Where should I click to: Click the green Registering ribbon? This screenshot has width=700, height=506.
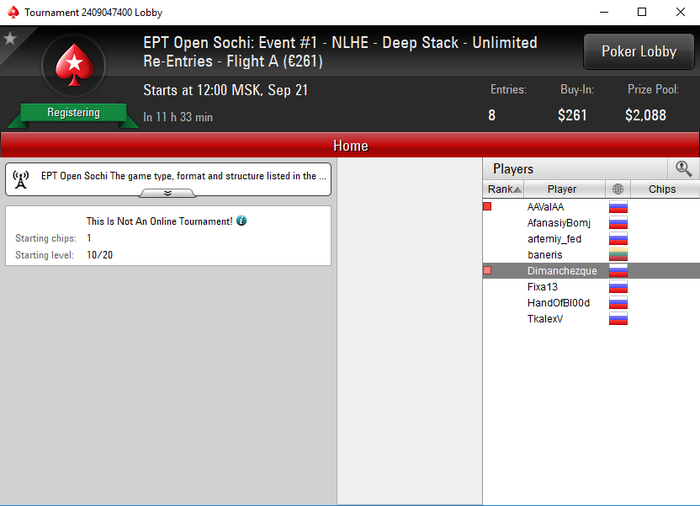click(74, 113)
